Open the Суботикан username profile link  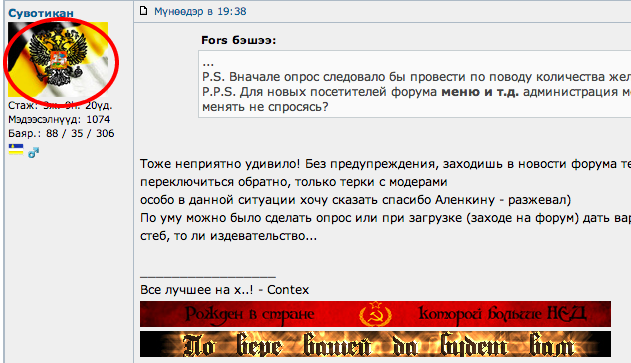(x=41, y=13)
